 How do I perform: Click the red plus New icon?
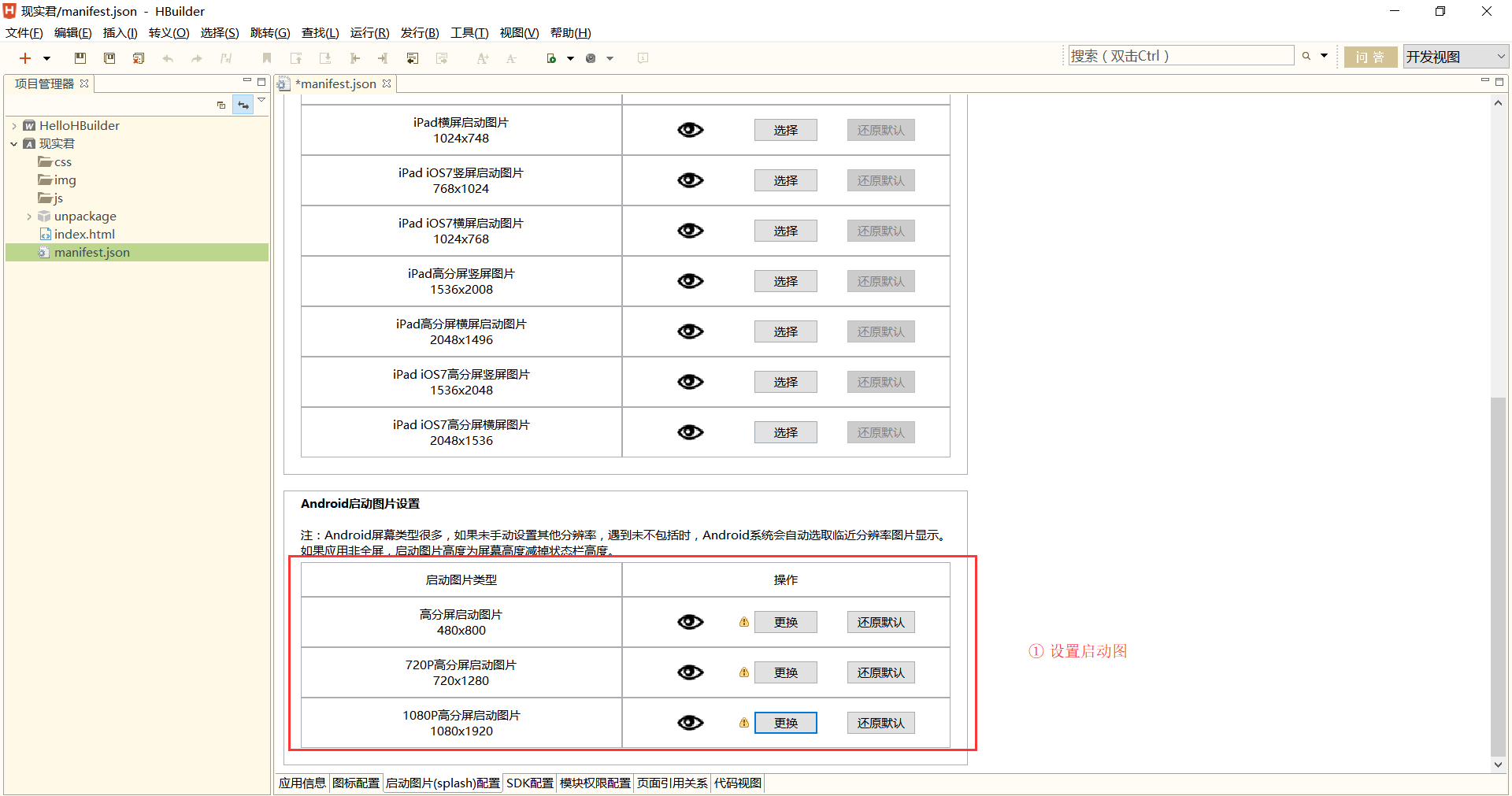25,58
